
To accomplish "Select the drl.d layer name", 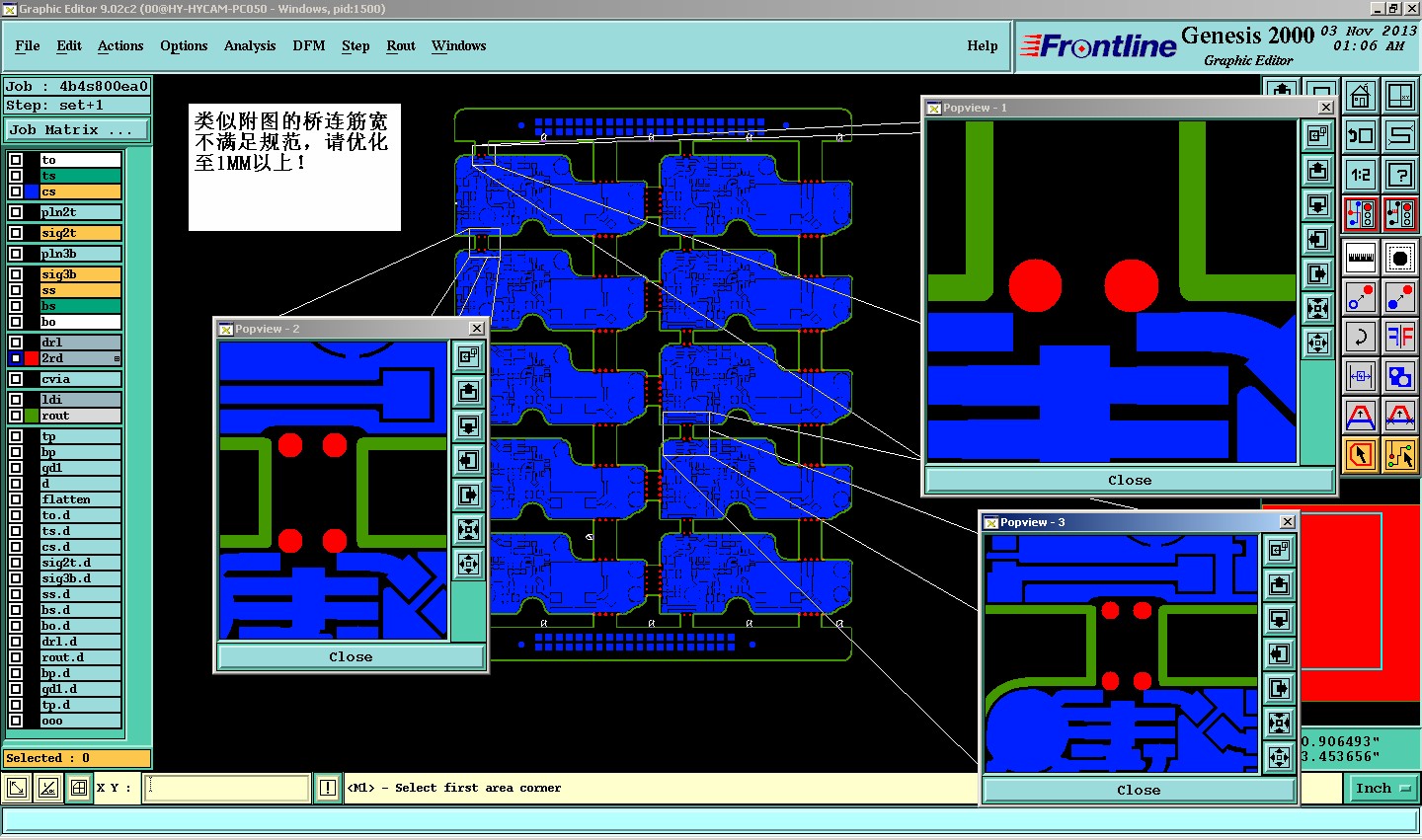I will click(x=81, y=642).
